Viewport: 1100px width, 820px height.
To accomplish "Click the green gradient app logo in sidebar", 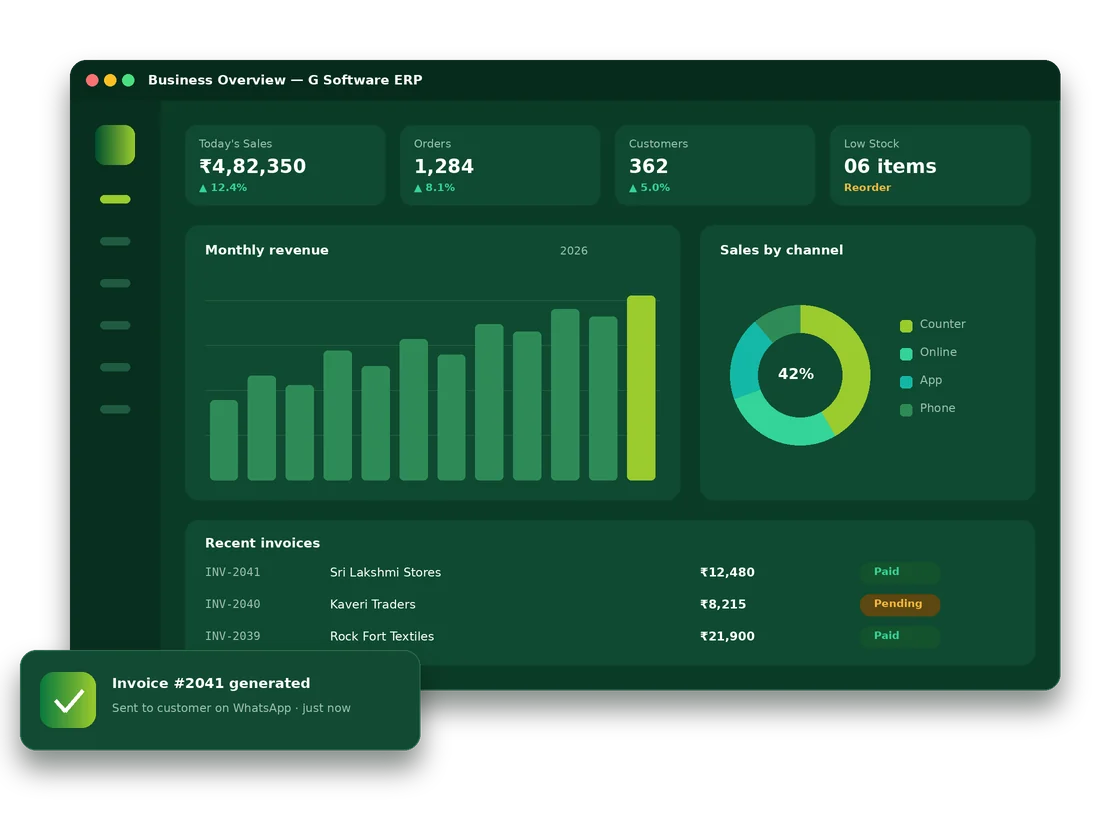I will point(115,145).
